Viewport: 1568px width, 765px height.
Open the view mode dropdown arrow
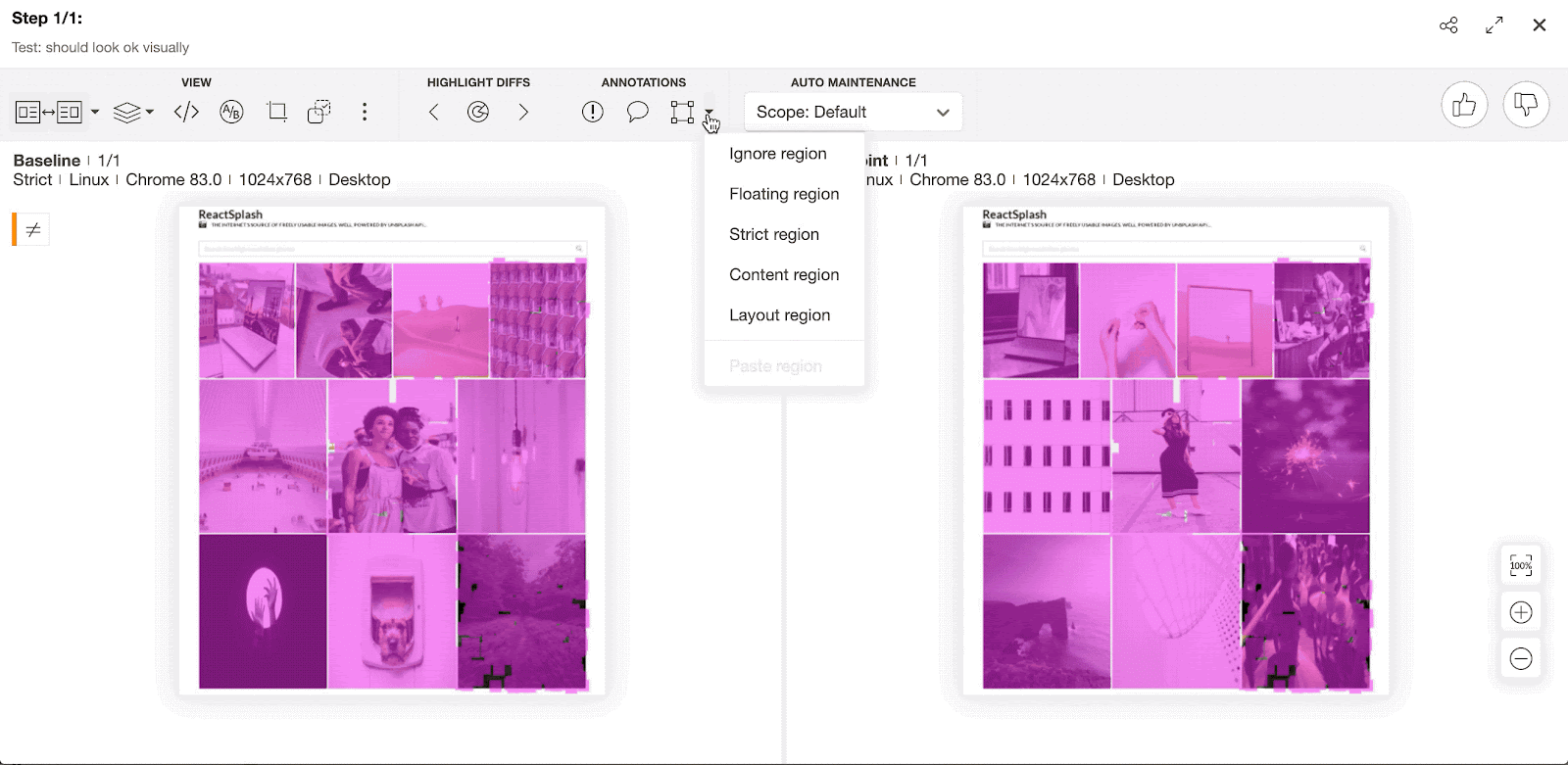tap(95, 112)
